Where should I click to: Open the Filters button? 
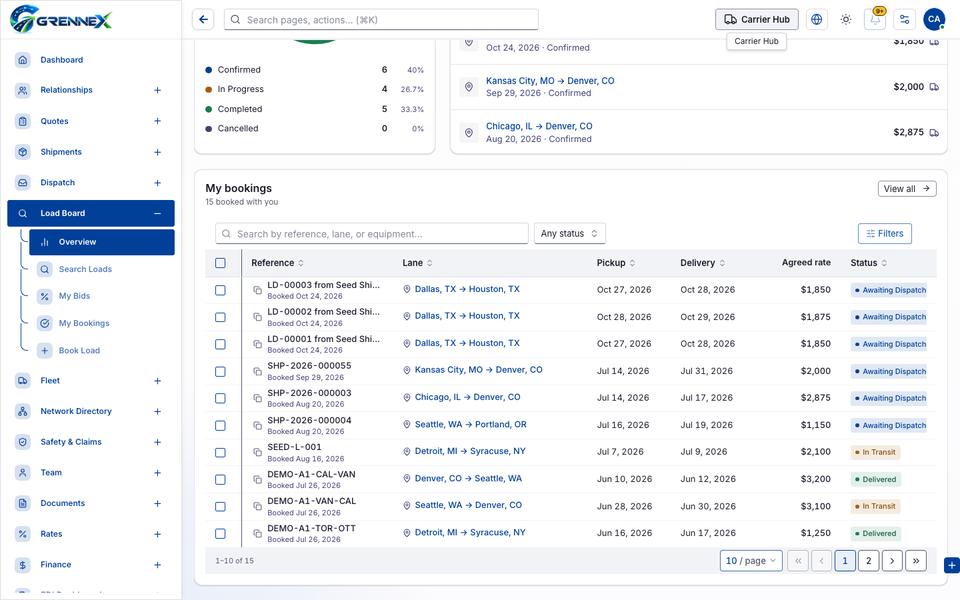click(885, 233)
